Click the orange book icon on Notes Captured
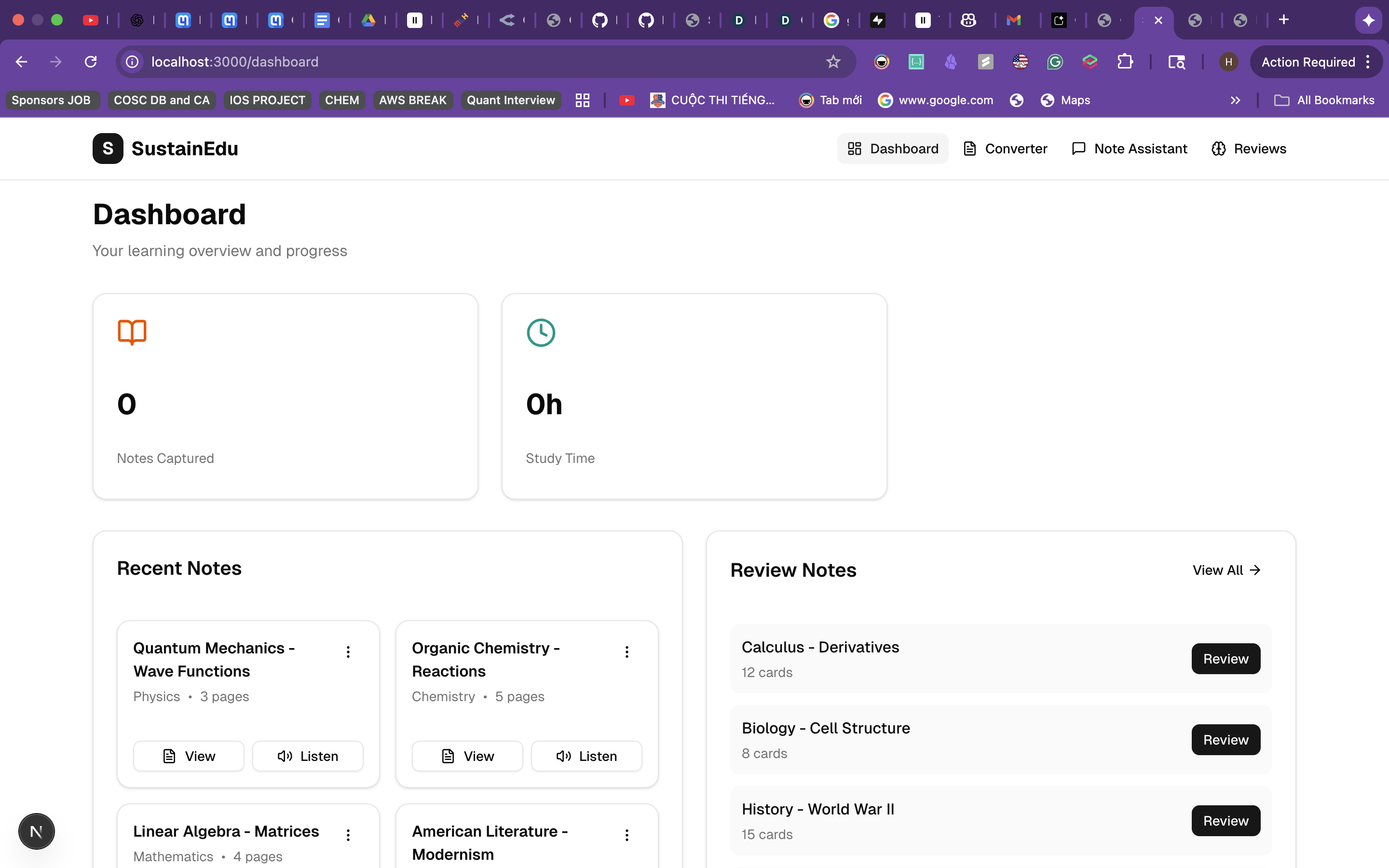The height and width of the screenshot is (868, 1389). (132, 332)
